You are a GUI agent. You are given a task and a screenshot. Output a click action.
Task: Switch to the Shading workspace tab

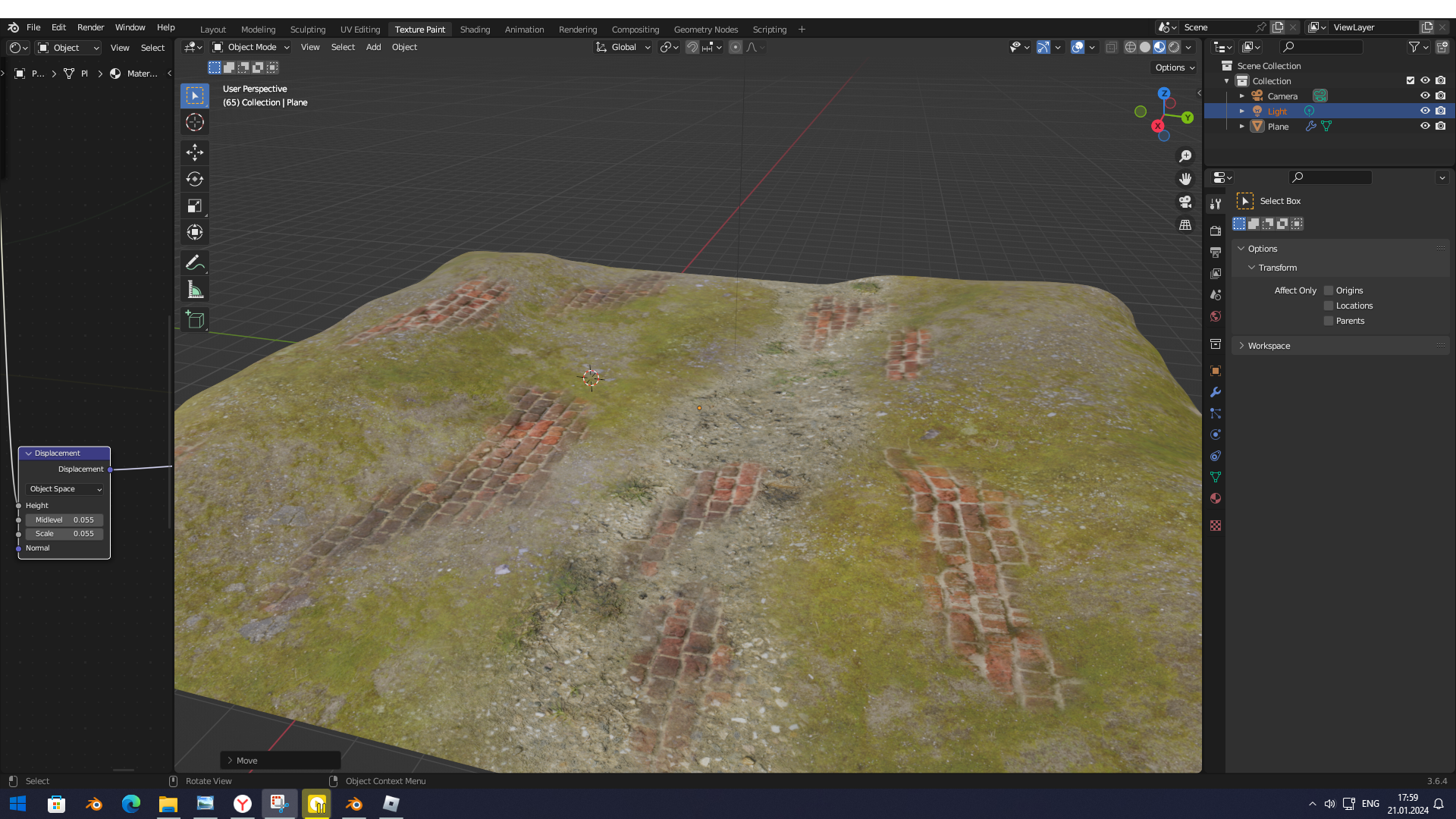pos(475,30)
